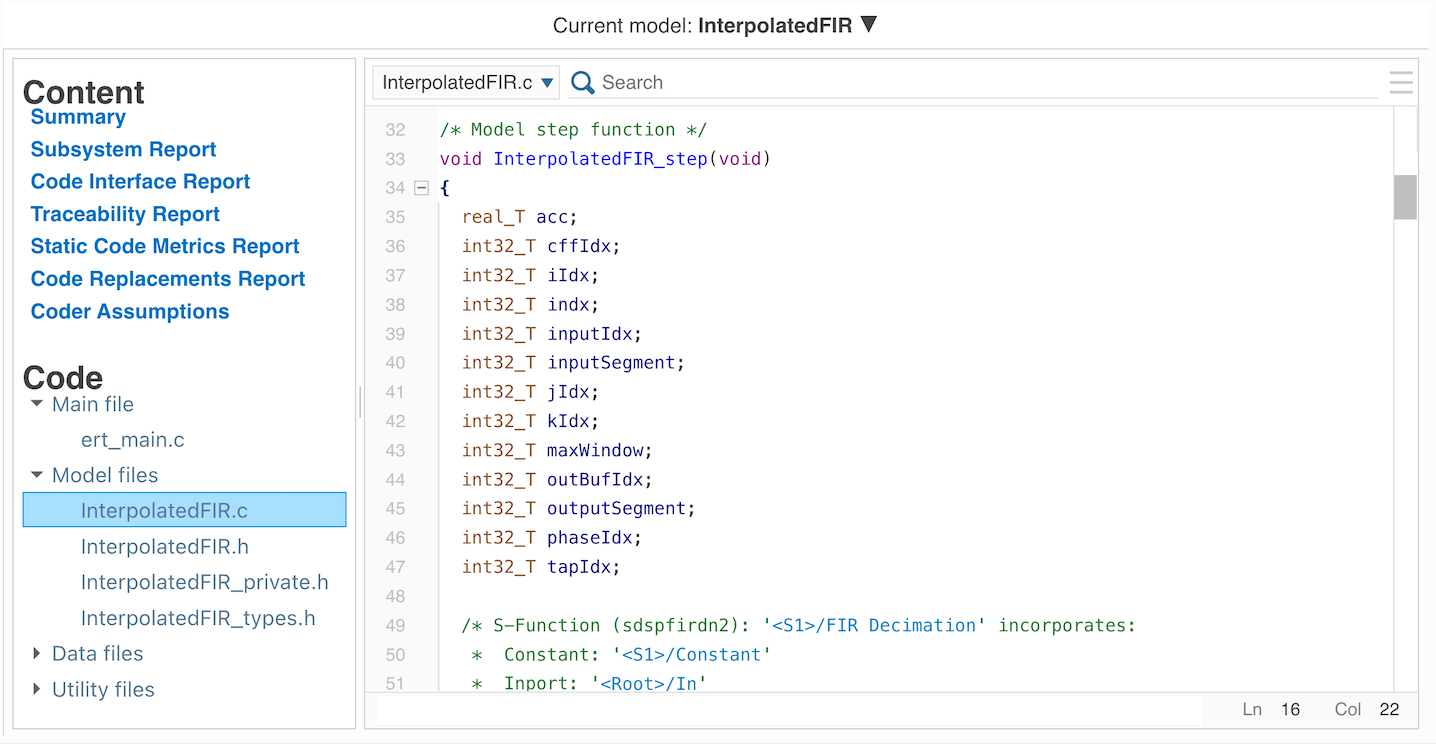Select ert_main.c in the code tree
This screenshot has height=744, width=1436.
132,440
